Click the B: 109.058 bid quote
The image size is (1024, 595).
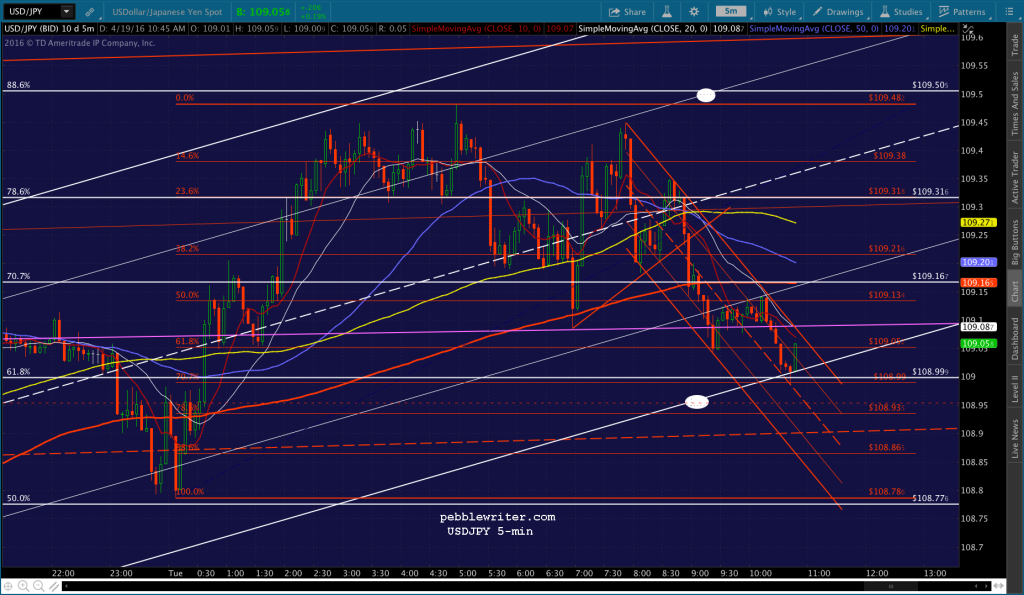(x=263, y=12)
